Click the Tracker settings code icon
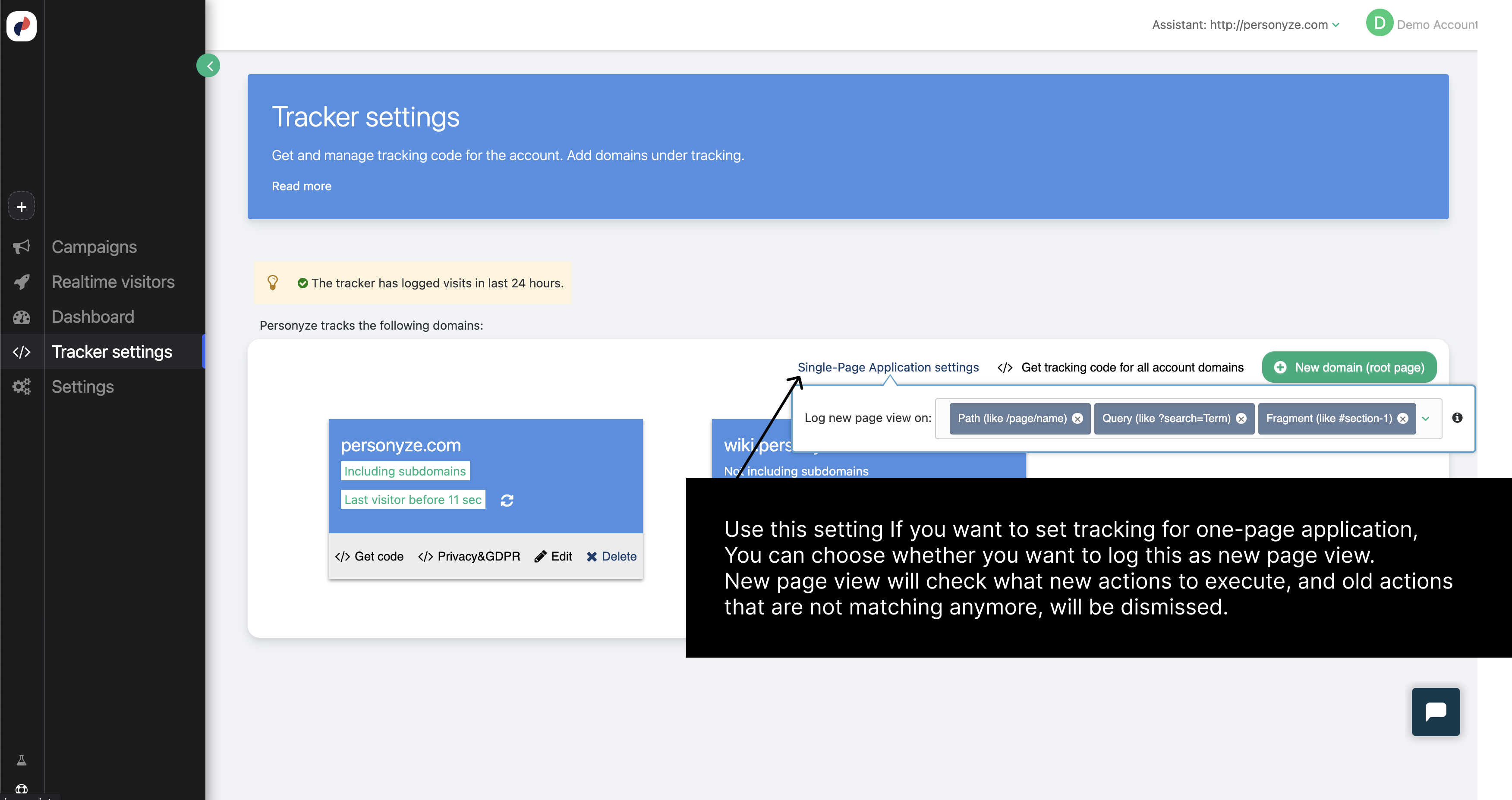Image resolution: width=1512 pixels, height=800 pixels. [x=22, y=352]
